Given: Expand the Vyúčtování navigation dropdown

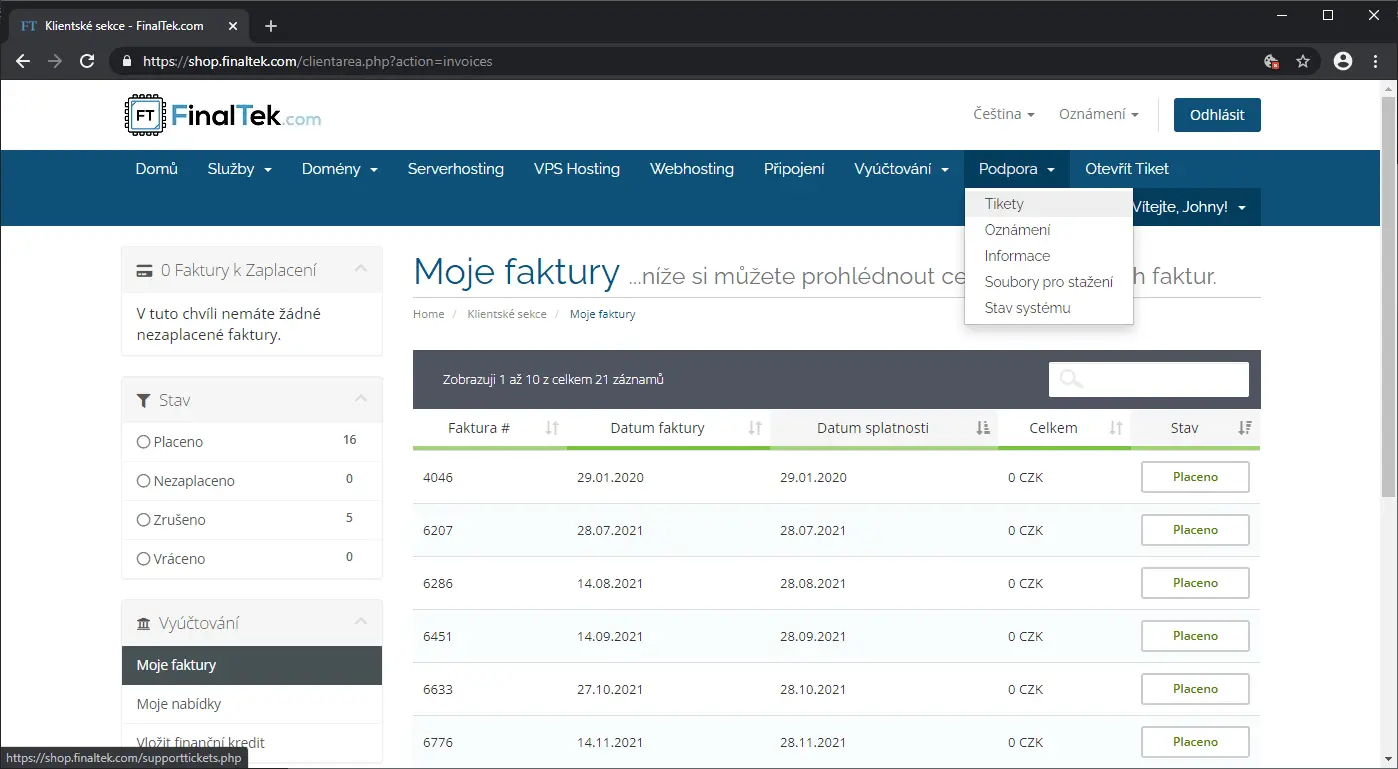Looking at the screenshot, I should (901, 169).
